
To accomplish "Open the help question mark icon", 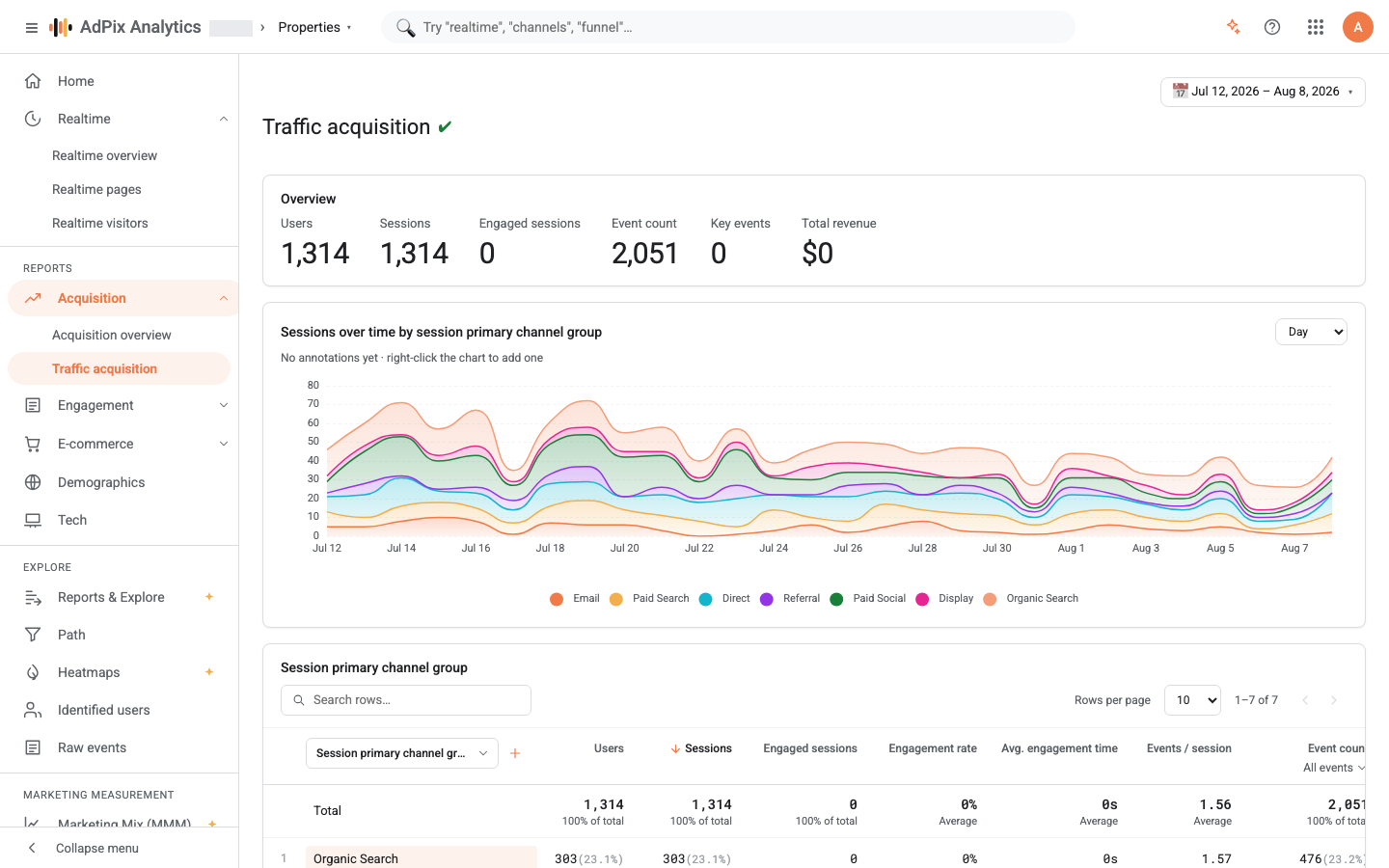I will (x=1272, y=27).
